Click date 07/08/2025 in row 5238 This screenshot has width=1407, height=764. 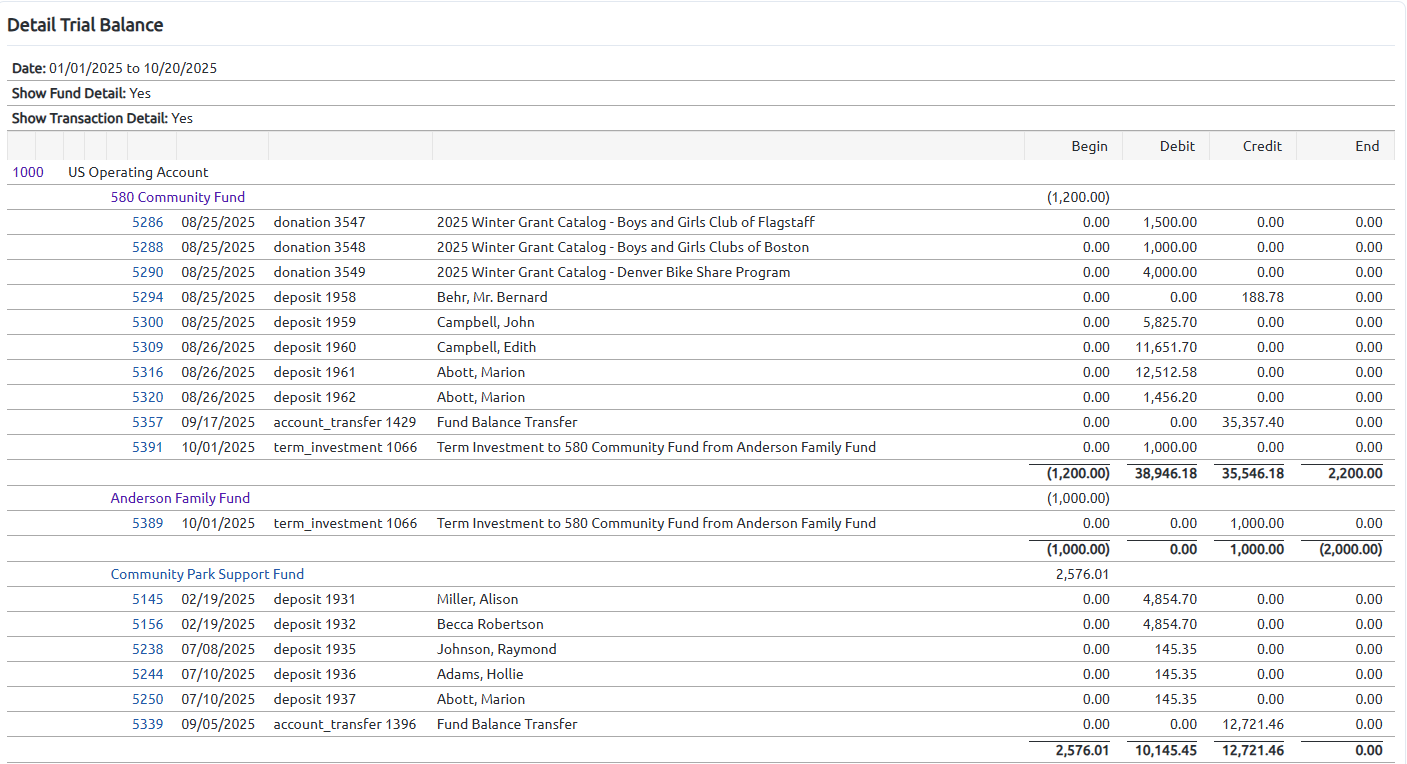(x=218, y=649)
